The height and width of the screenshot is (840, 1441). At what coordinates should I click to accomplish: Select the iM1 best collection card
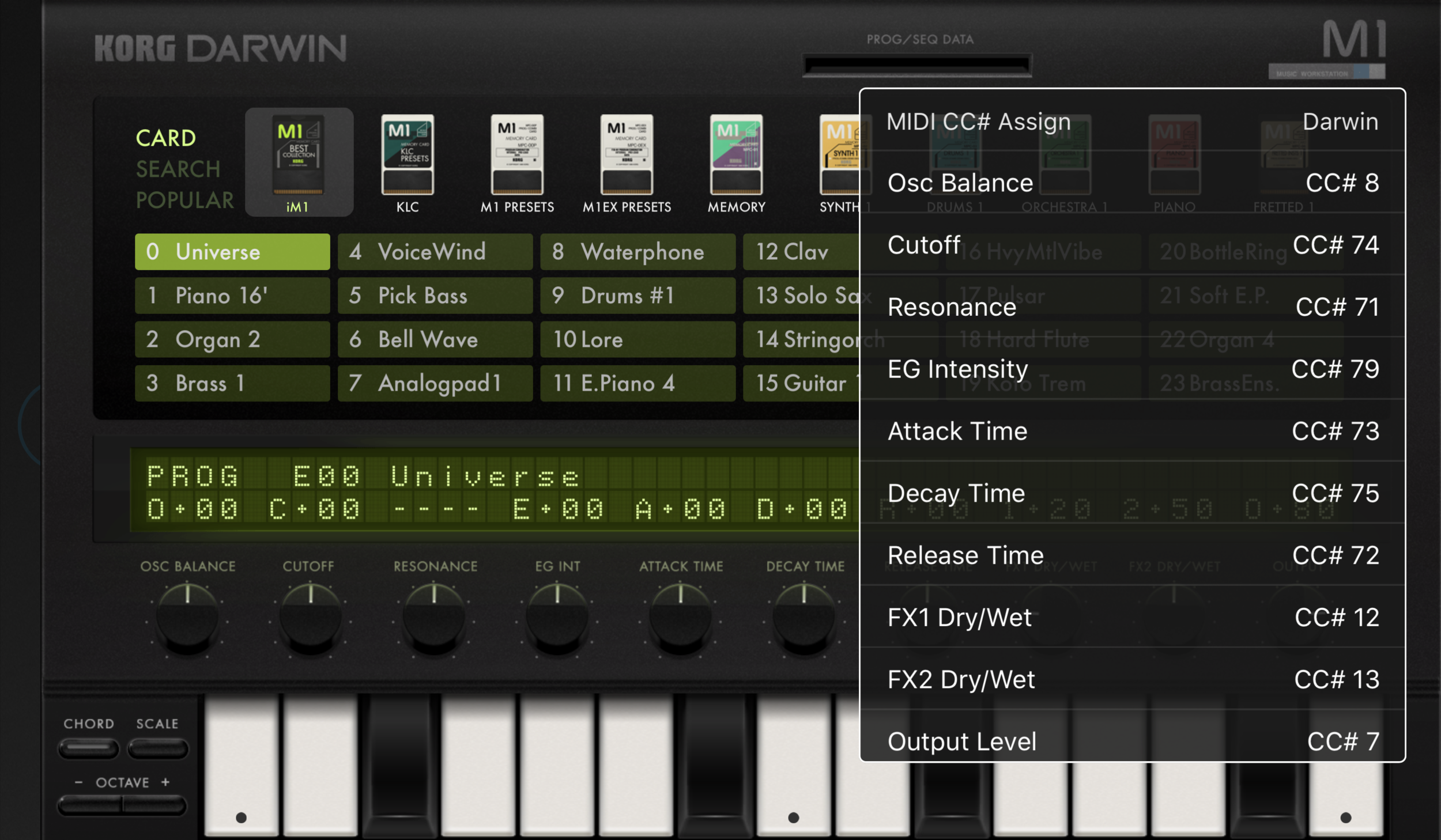(299, 162)
